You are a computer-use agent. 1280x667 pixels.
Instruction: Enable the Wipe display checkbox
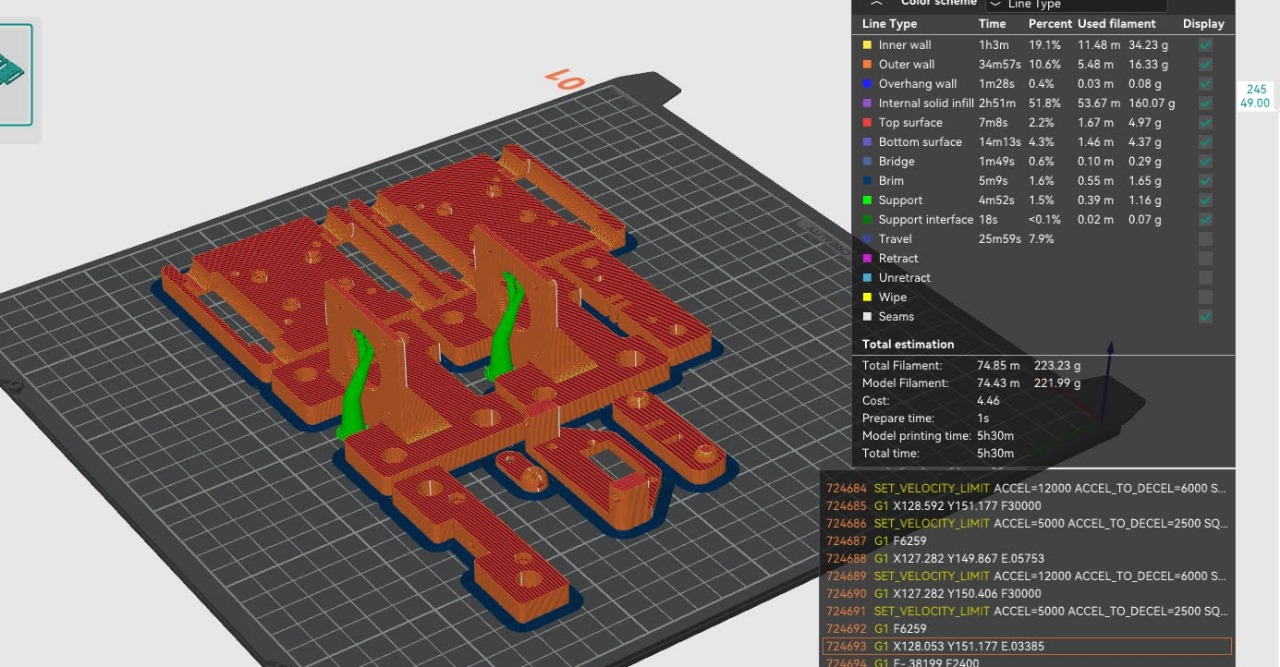[x=1206, y=297]
